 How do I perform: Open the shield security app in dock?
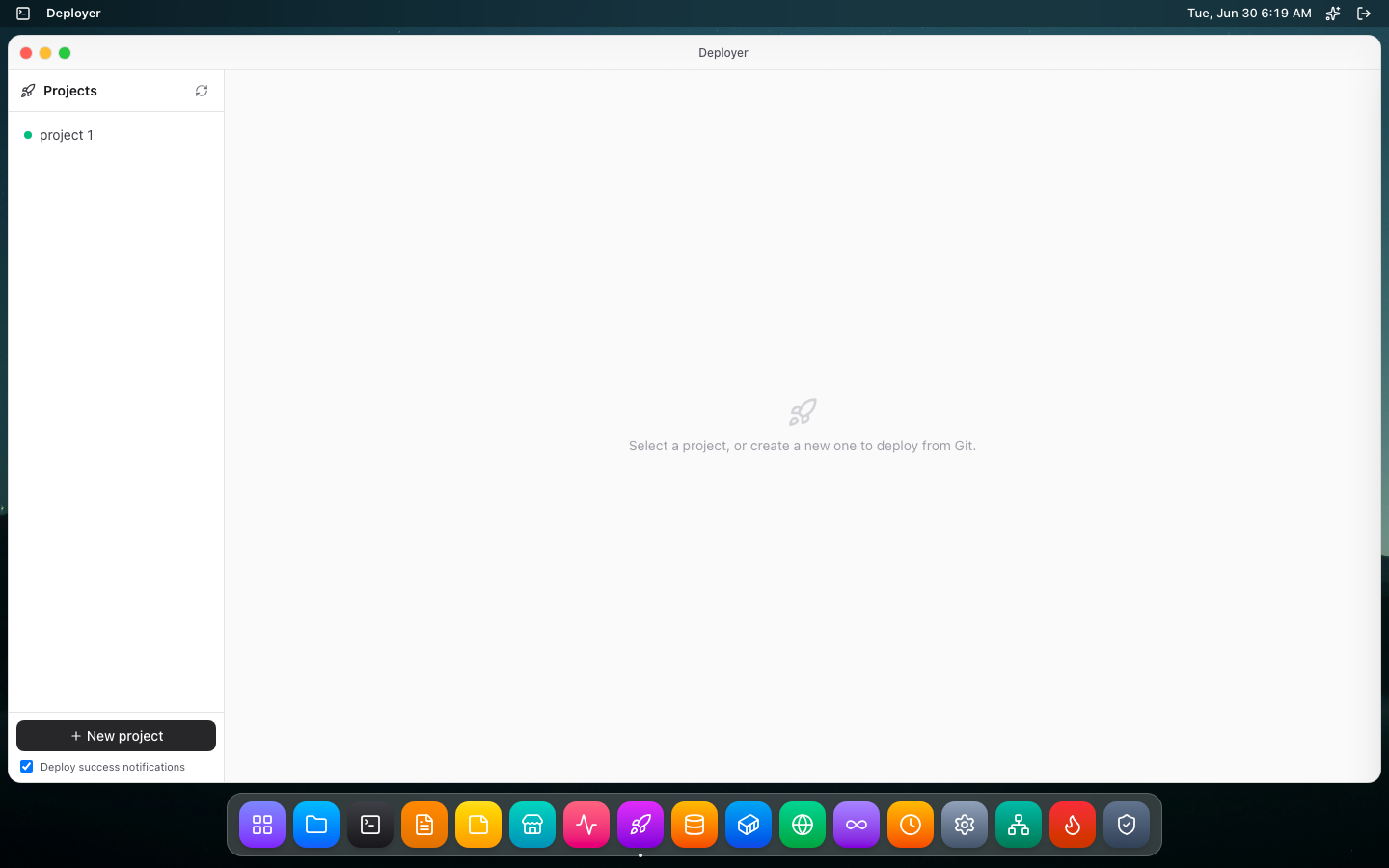point(1127,825)
